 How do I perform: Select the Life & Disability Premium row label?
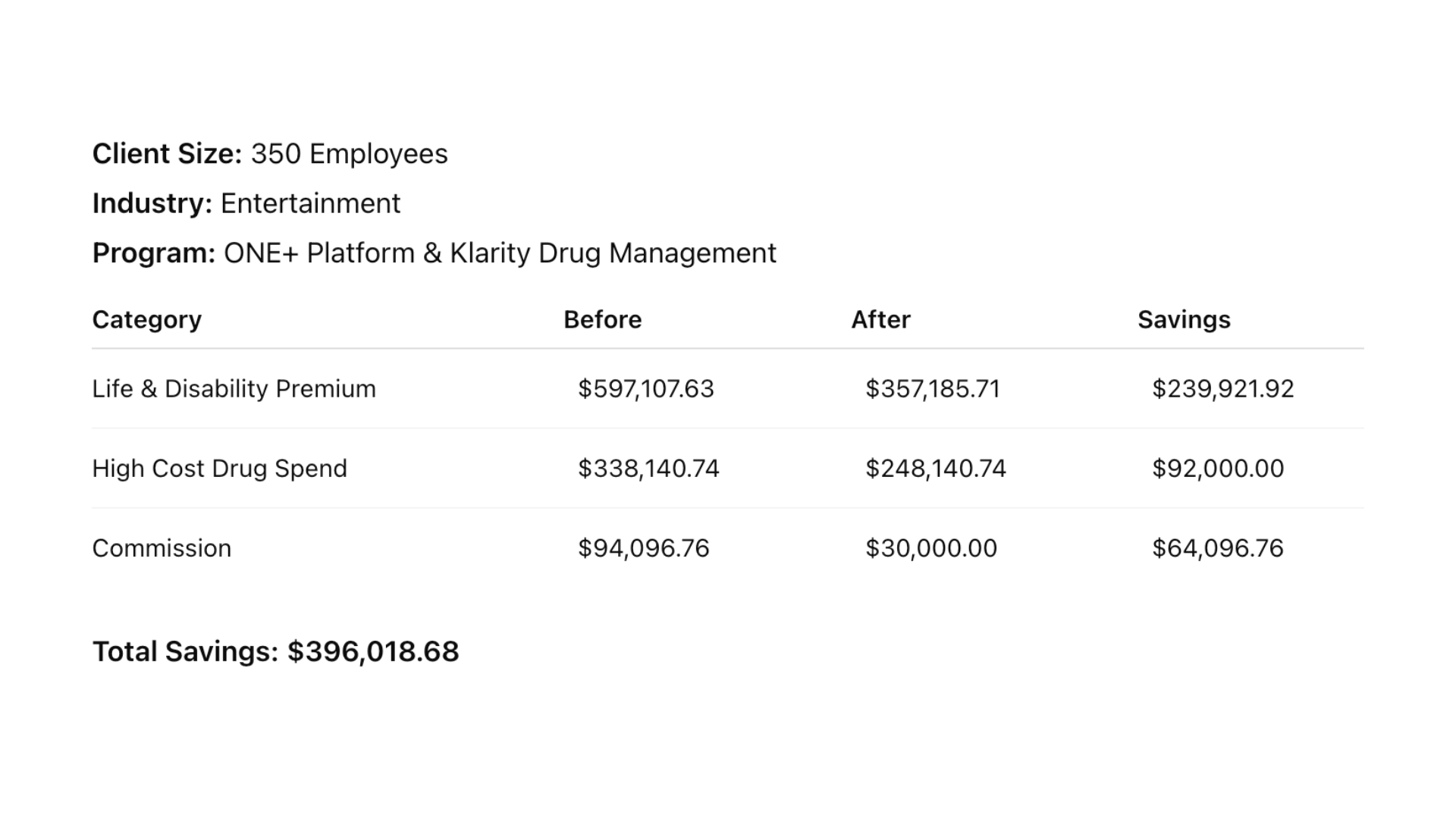click(234, 389)
